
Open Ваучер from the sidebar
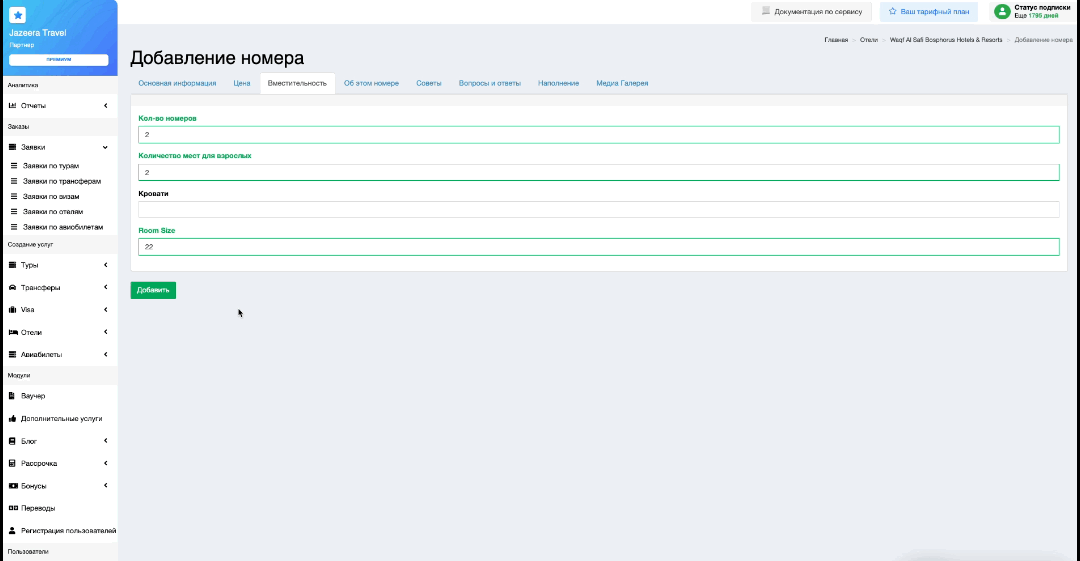click(x=33, y=396)
